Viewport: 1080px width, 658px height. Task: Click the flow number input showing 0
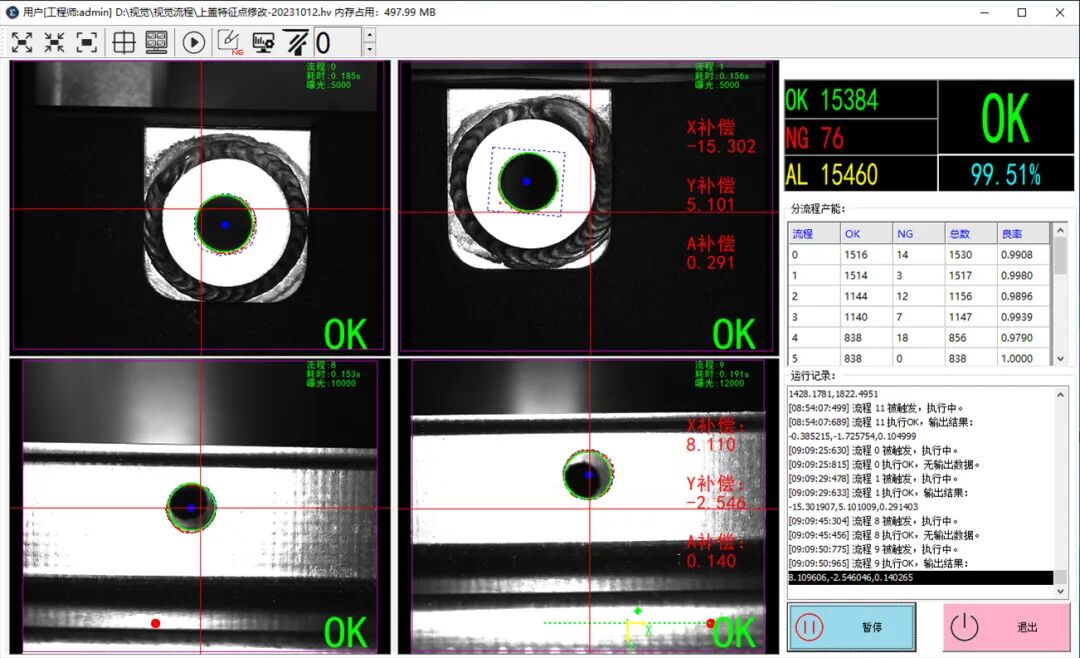(x=338, y=43)
